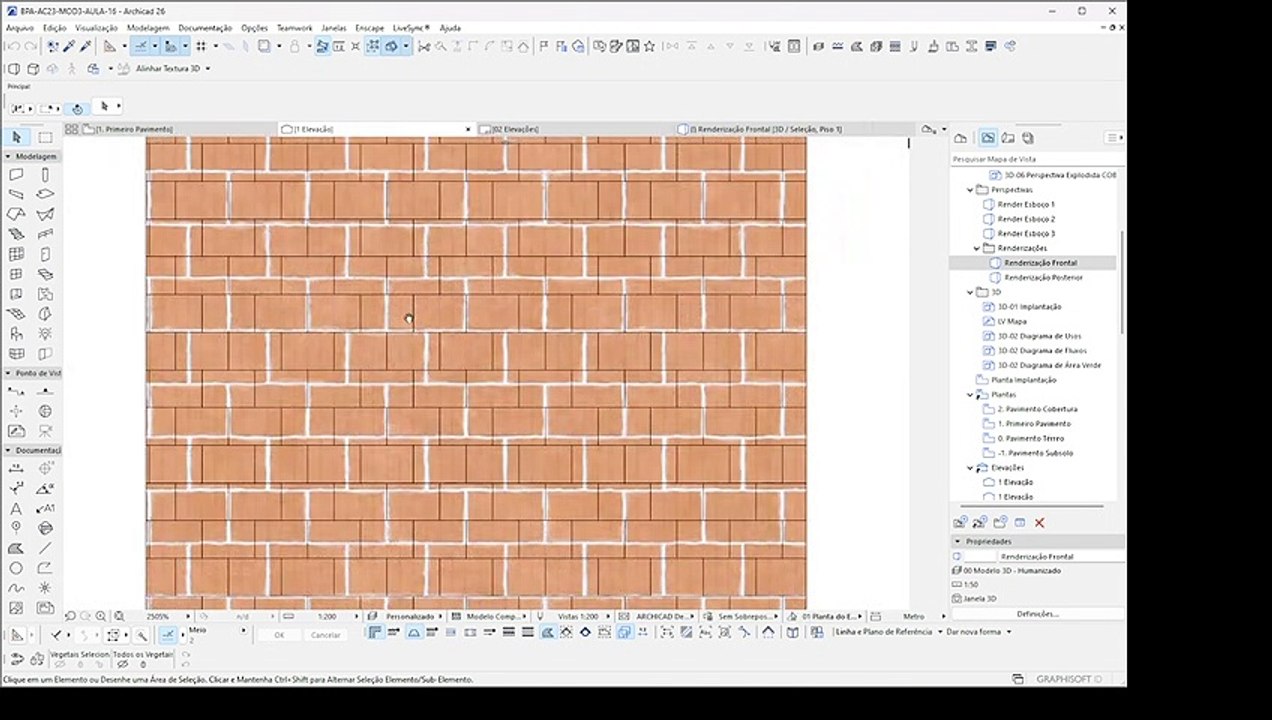Switch to the 02 Elevações tab
The height and width of the screenshot is (720, 1272).
tap(515, 129)
